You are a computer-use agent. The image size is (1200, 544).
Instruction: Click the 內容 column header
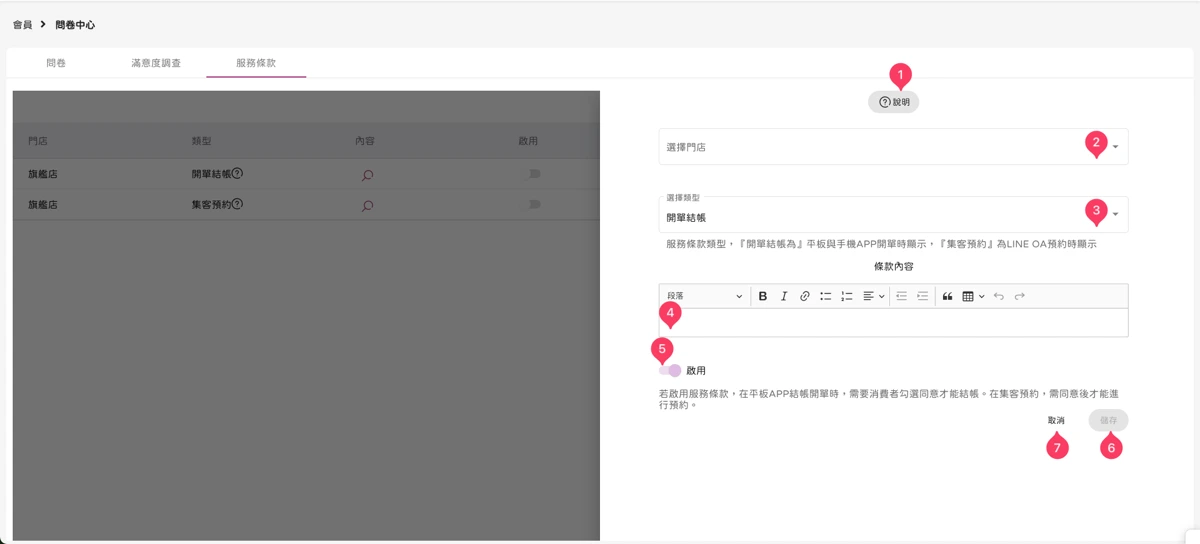(365, 142)
